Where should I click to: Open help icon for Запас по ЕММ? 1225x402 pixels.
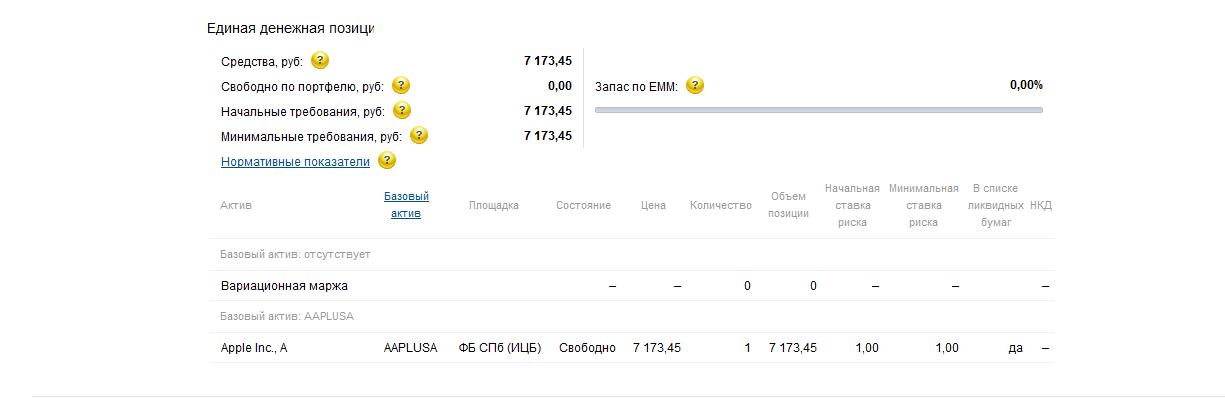(695, 86)
